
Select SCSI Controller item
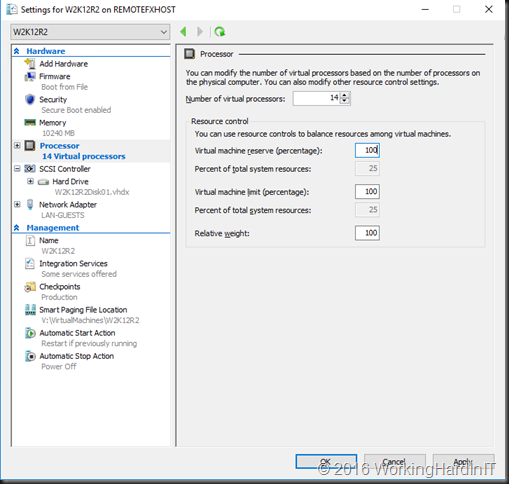65,169
